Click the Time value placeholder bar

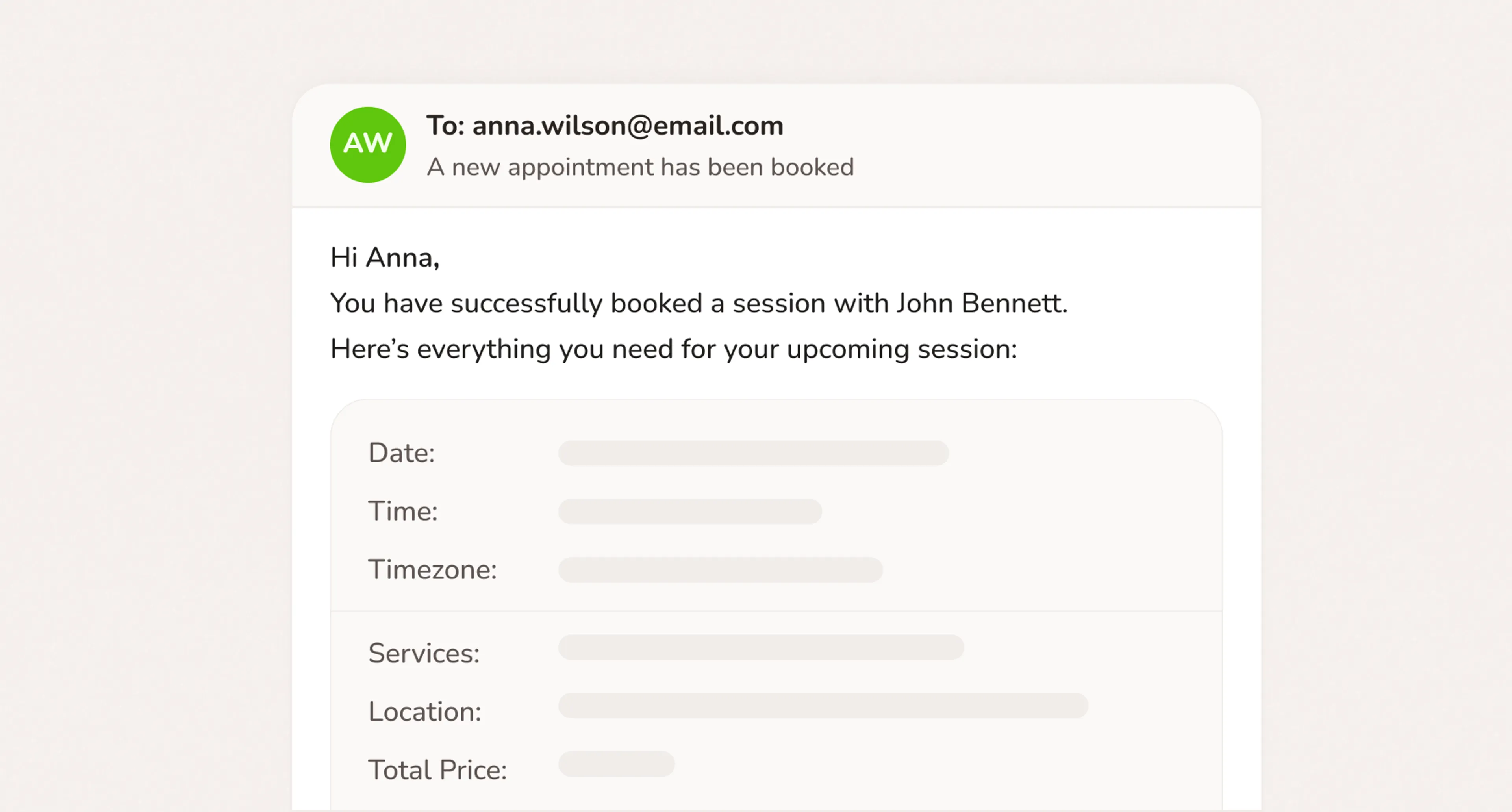coord(690,512)
